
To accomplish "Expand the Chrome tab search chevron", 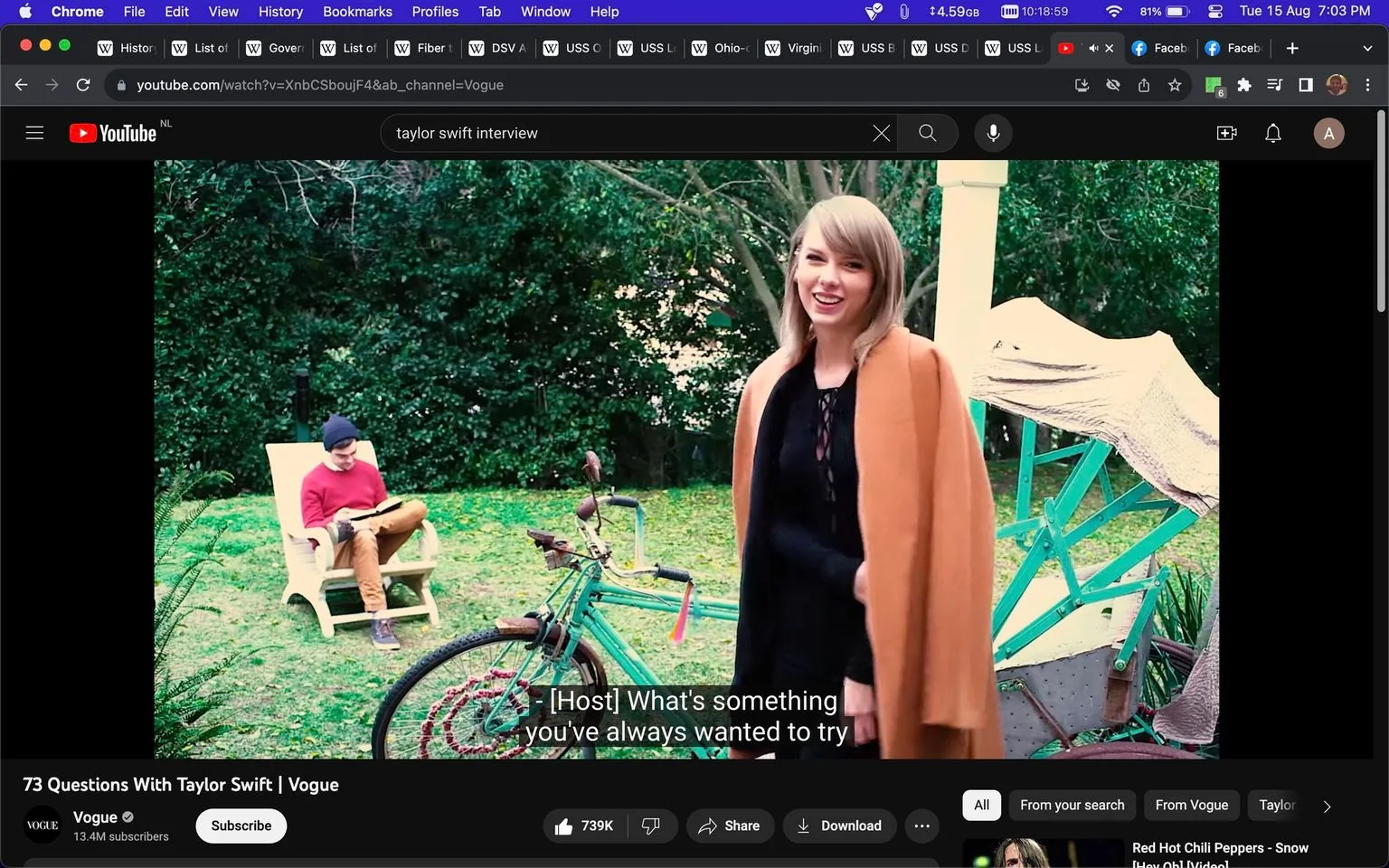I will [x=1367, y=48].
